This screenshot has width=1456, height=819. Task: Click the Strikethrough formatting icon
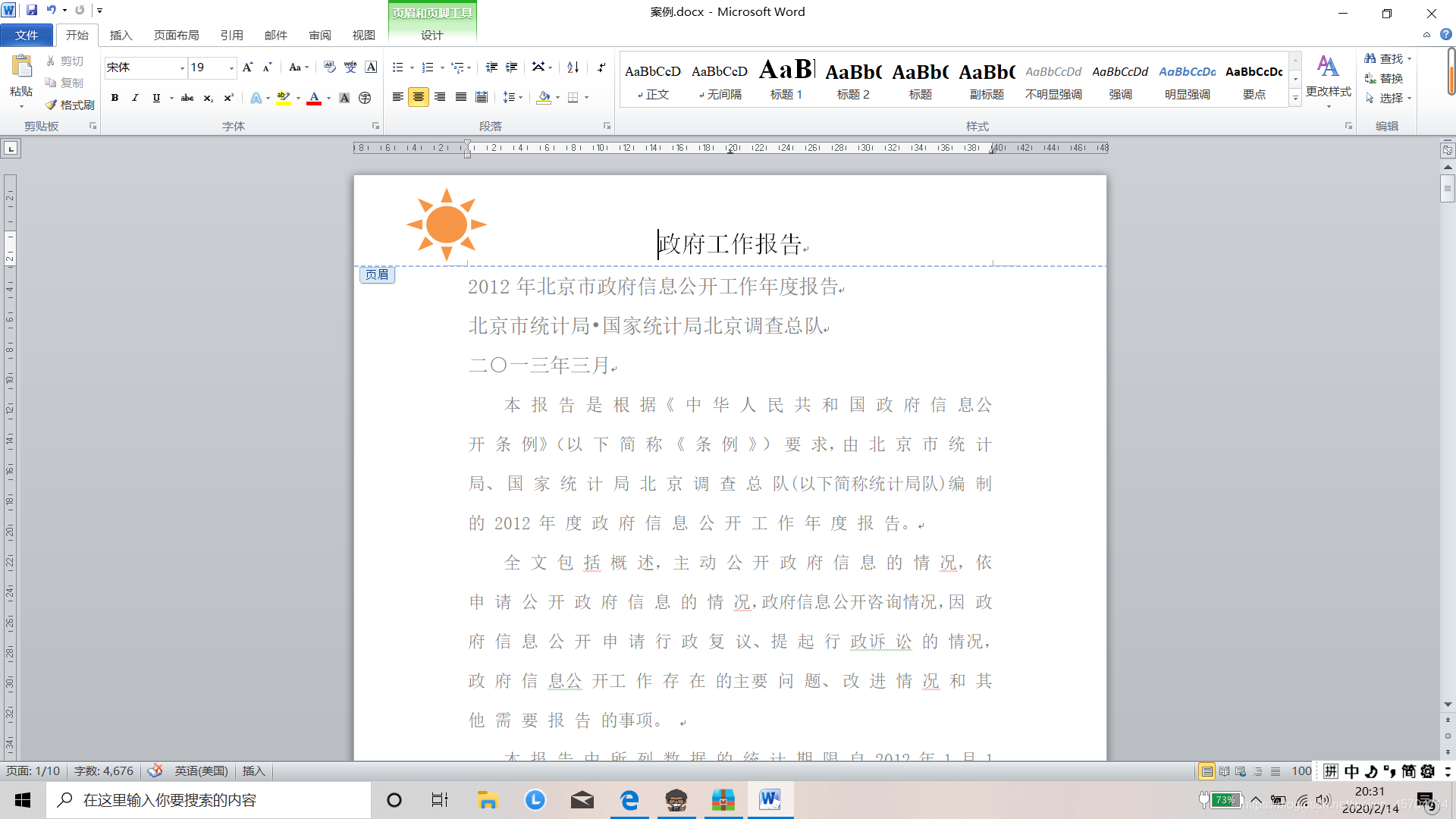[x=187, y=98]
